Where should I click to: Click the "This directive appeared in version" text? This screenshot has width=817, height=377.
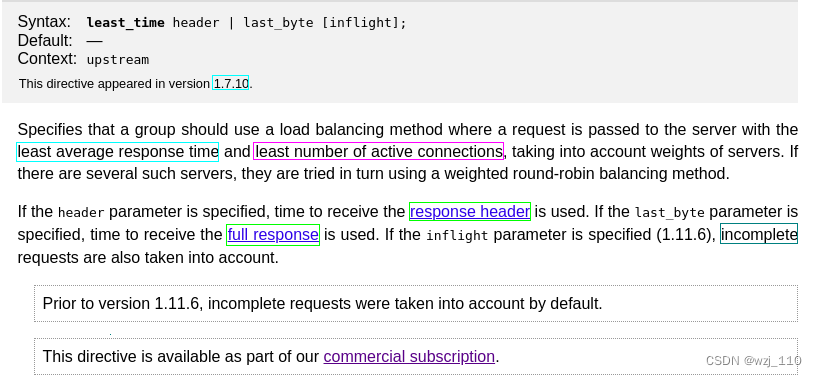point(114,83)
